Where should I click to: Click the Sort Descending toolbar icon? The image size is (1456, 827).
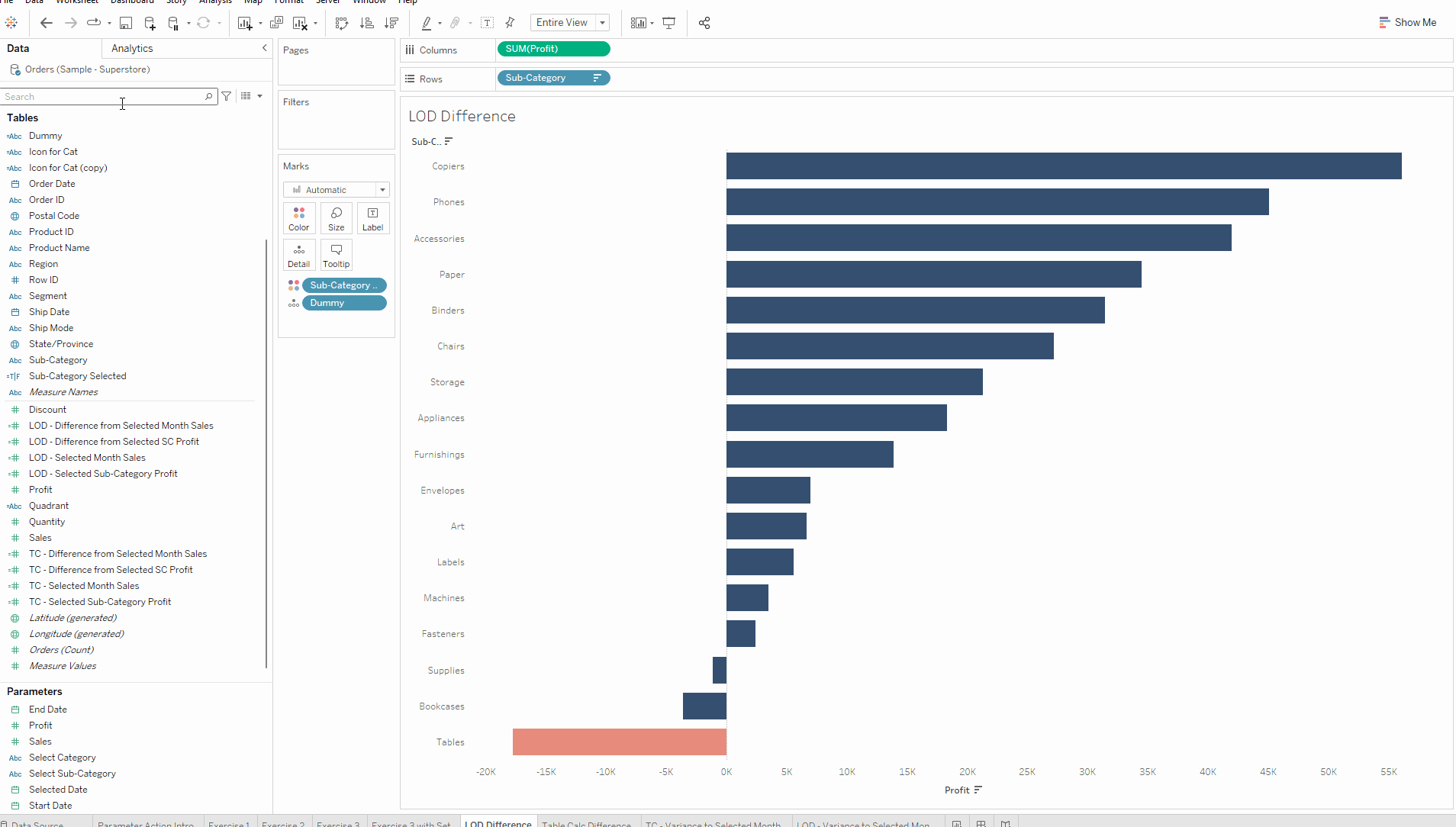click(x=391, y=23)
